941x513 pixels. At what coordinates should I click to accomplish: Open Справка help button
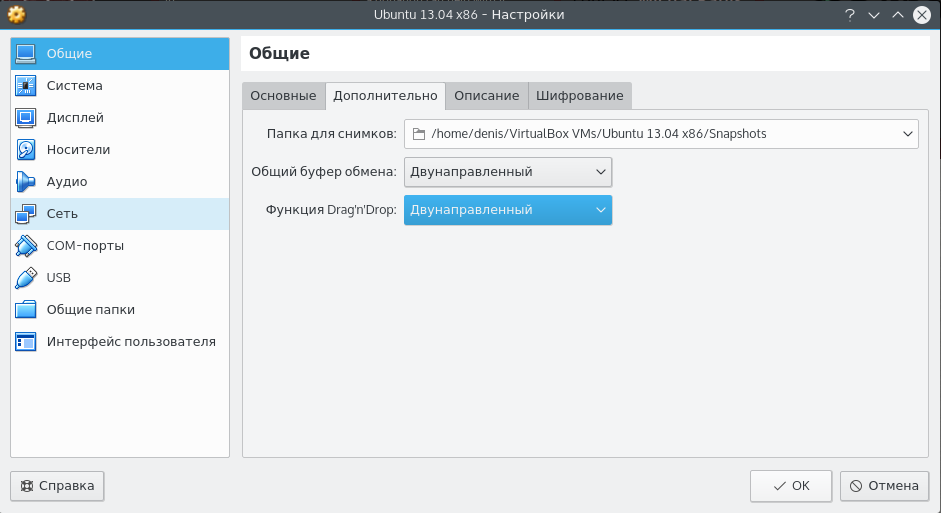pos(57,486)
